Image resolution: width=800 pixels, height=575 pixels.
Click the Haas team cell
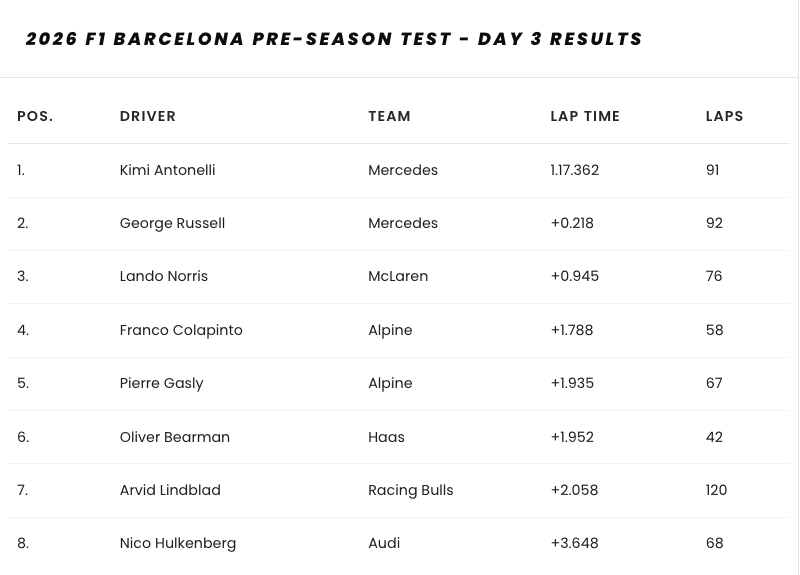[386, 437]
